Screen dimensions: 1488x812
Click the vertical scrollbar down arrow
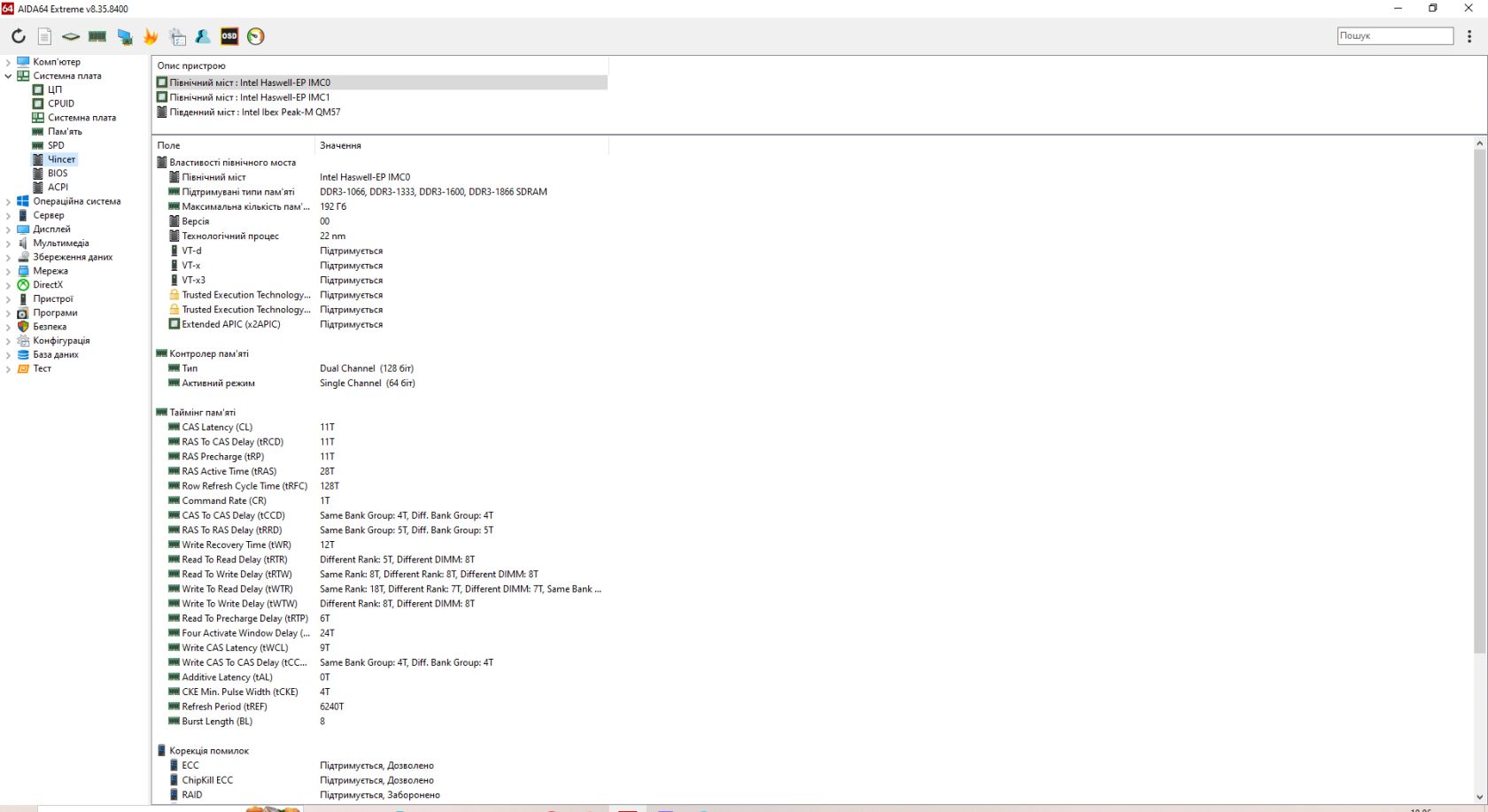click(x=1480, y=798)
